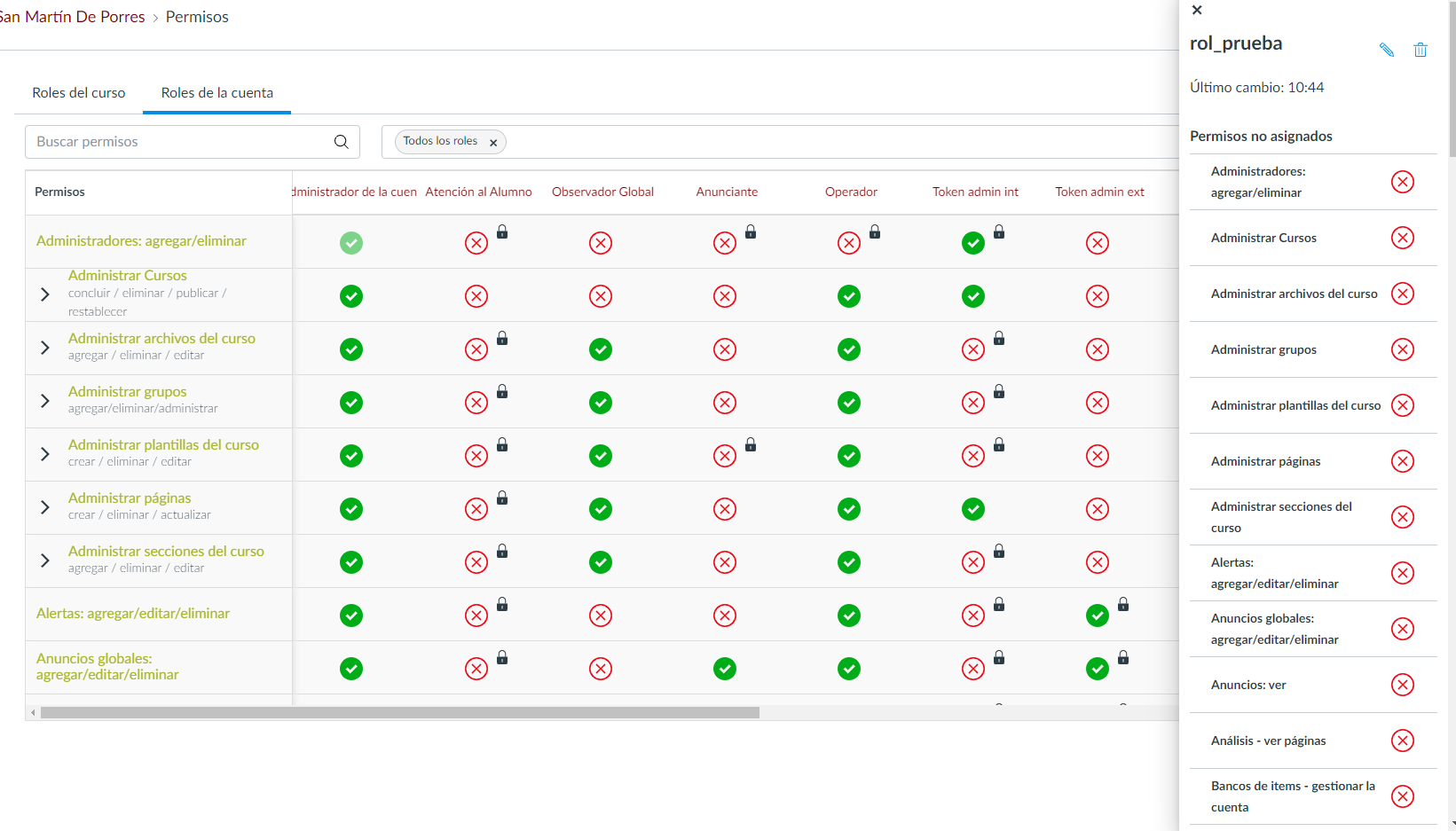Click Operador's check icon for 'Alertas'
This screenshot has height=831, width=1456.
849,615
